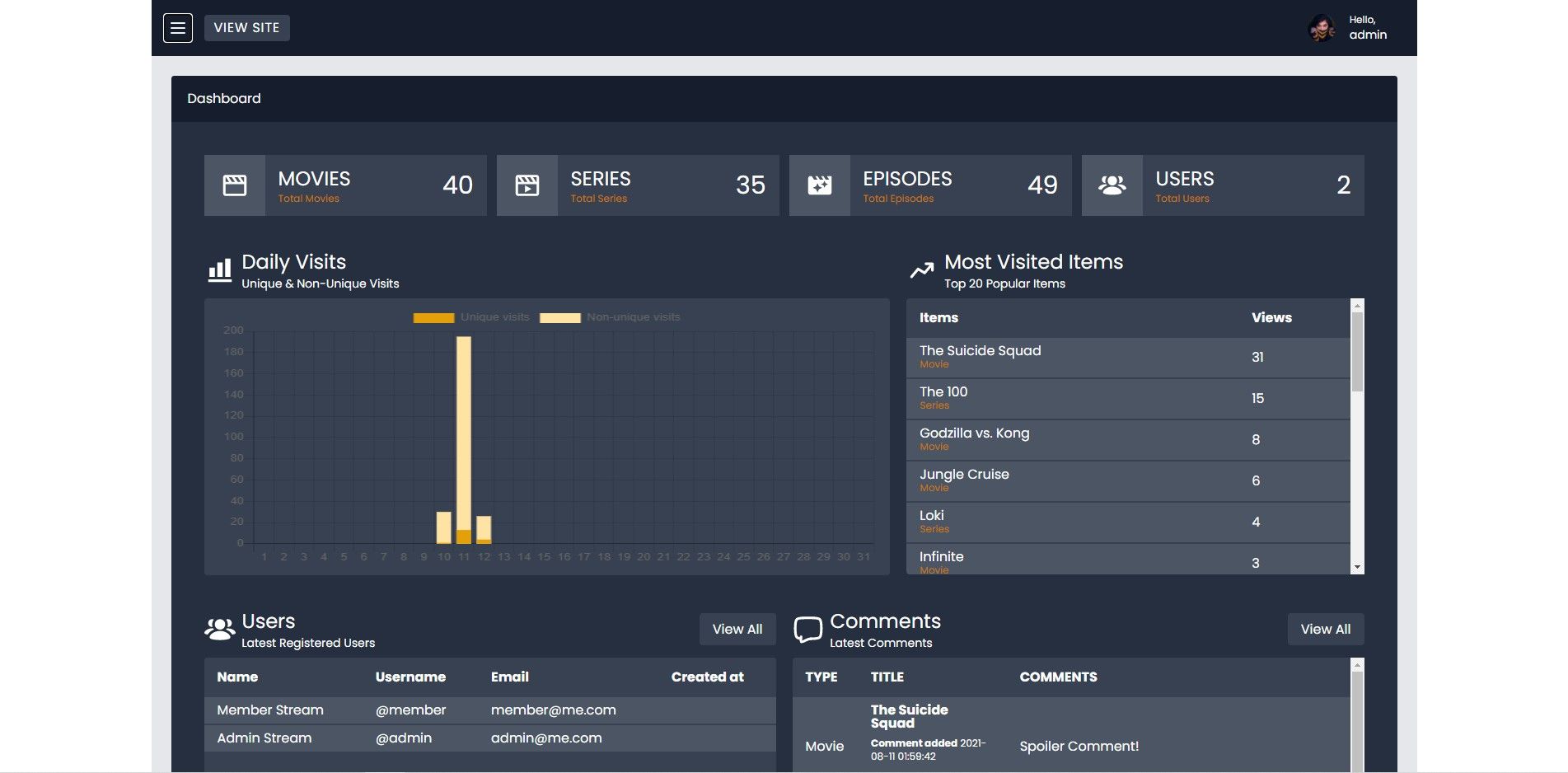Viewport: 1568px width, 773px height.
Task: View all latest registered users
Action: point(737,630)
